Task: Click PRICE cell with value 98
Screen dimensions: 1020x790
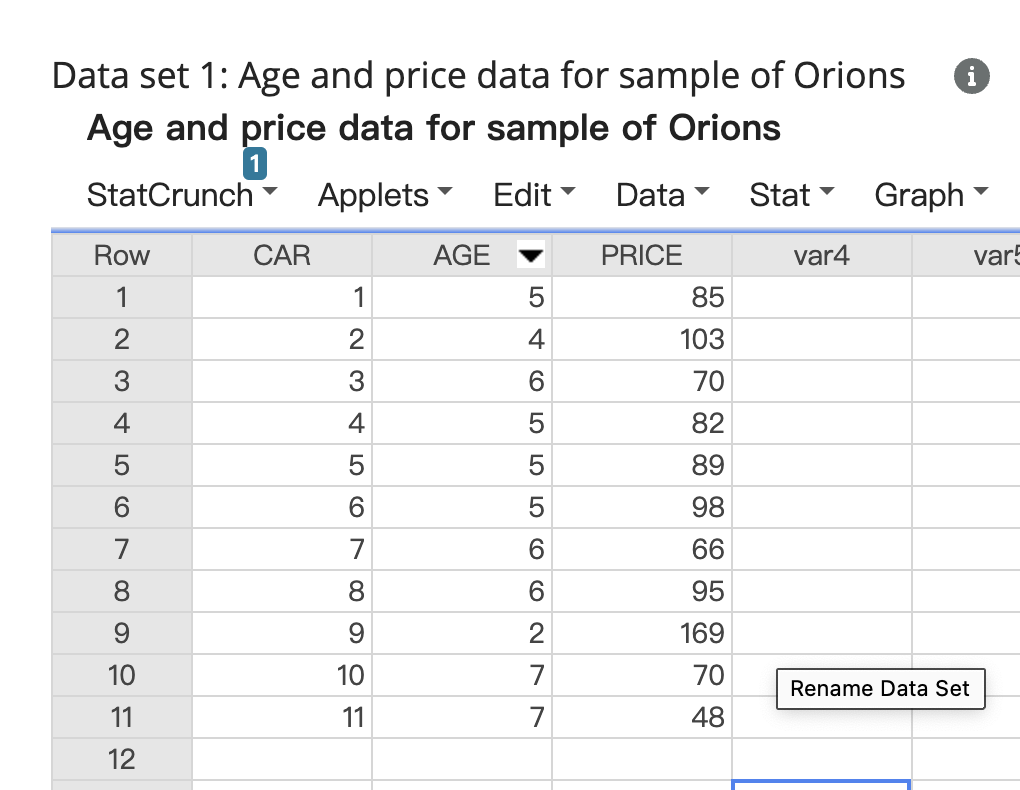Action: (x=641, y=507)
